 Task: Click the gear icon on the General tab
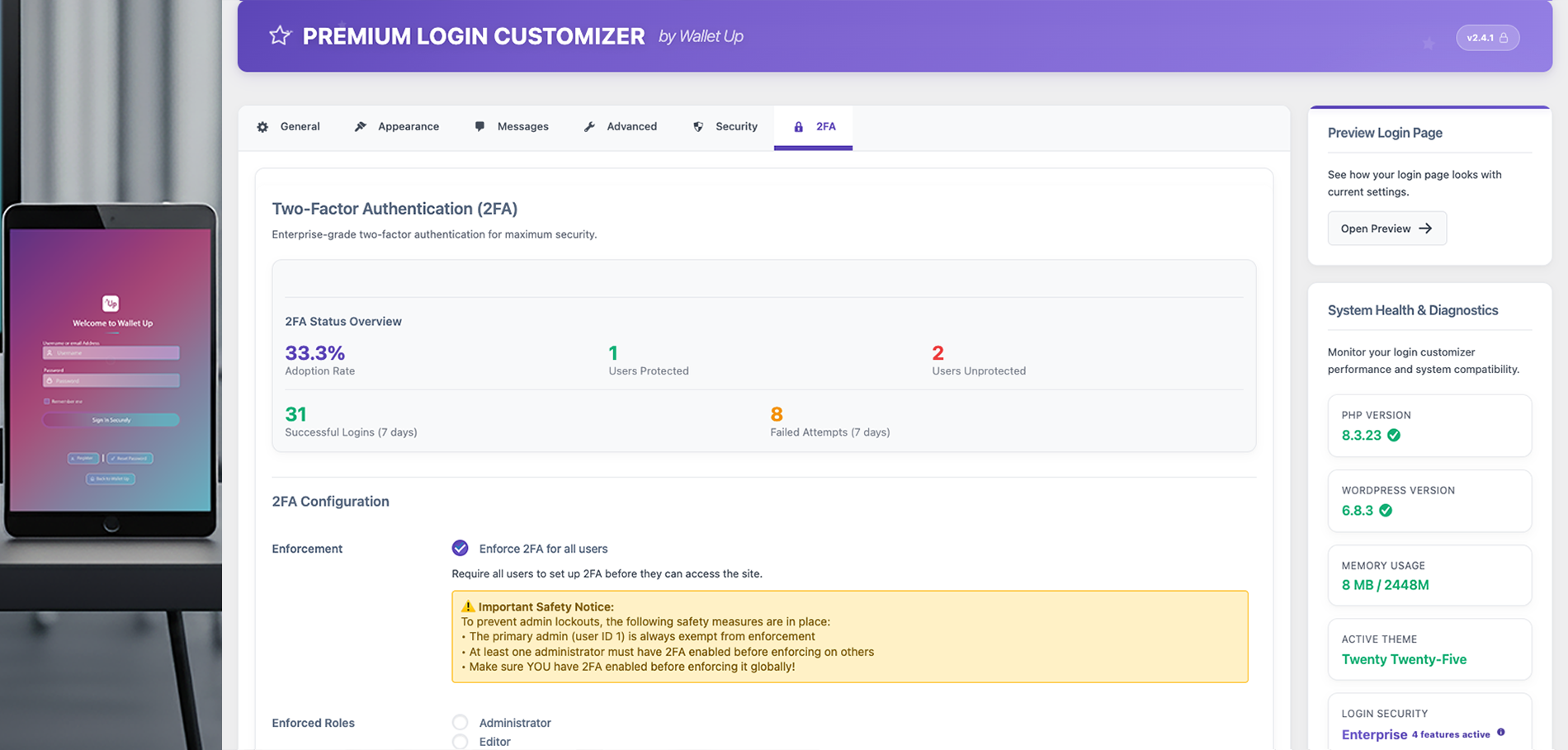point(262,126)
